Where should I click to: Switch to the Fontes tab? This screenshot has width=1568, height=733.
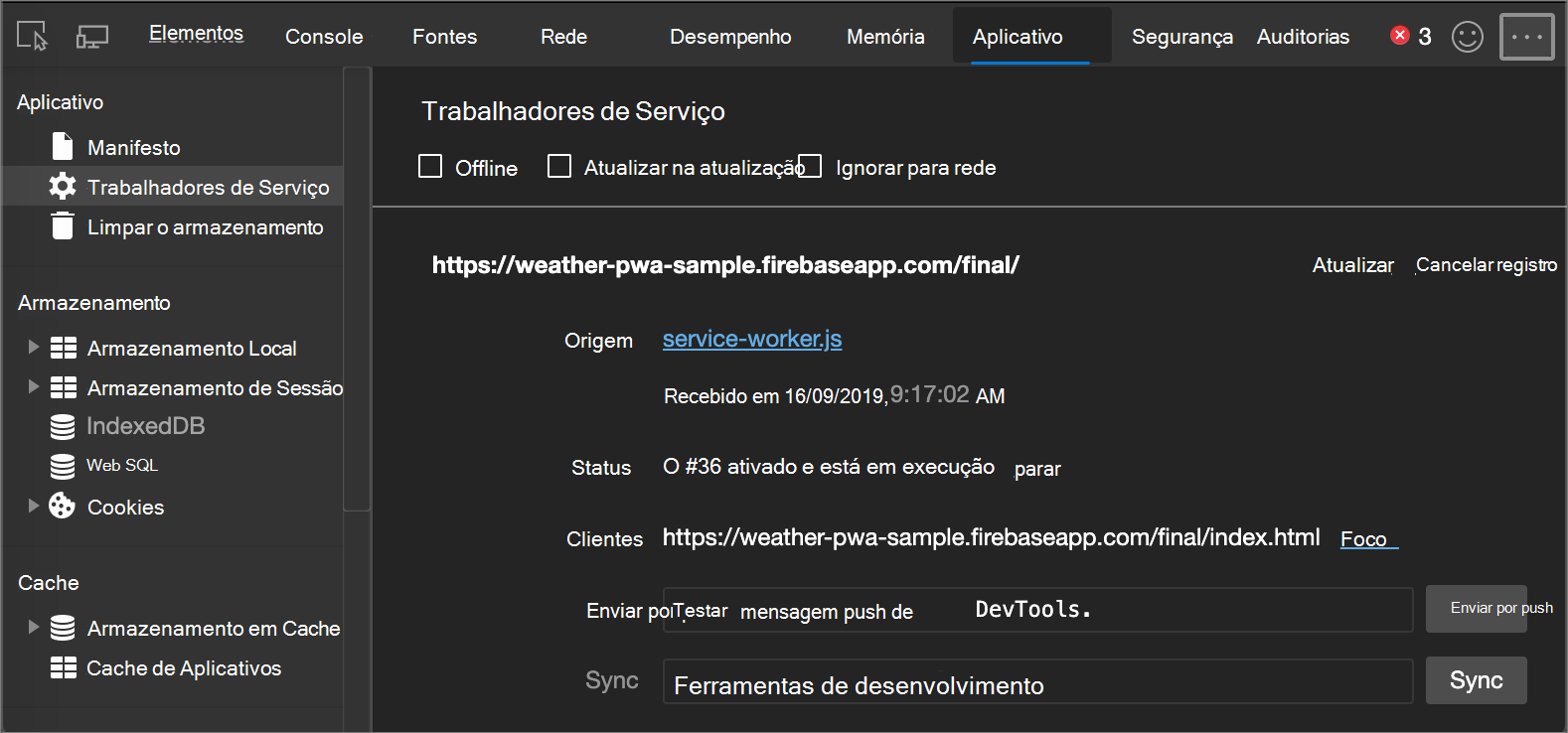pos(445,37)
